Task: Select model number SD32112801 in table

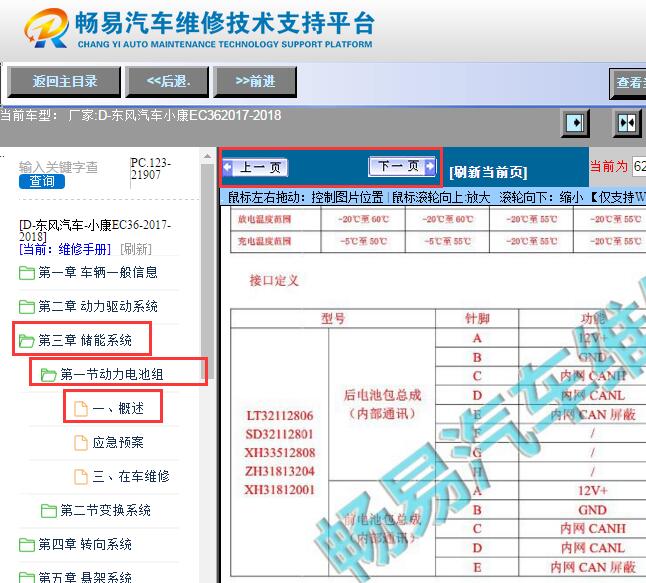Action: 280,434
